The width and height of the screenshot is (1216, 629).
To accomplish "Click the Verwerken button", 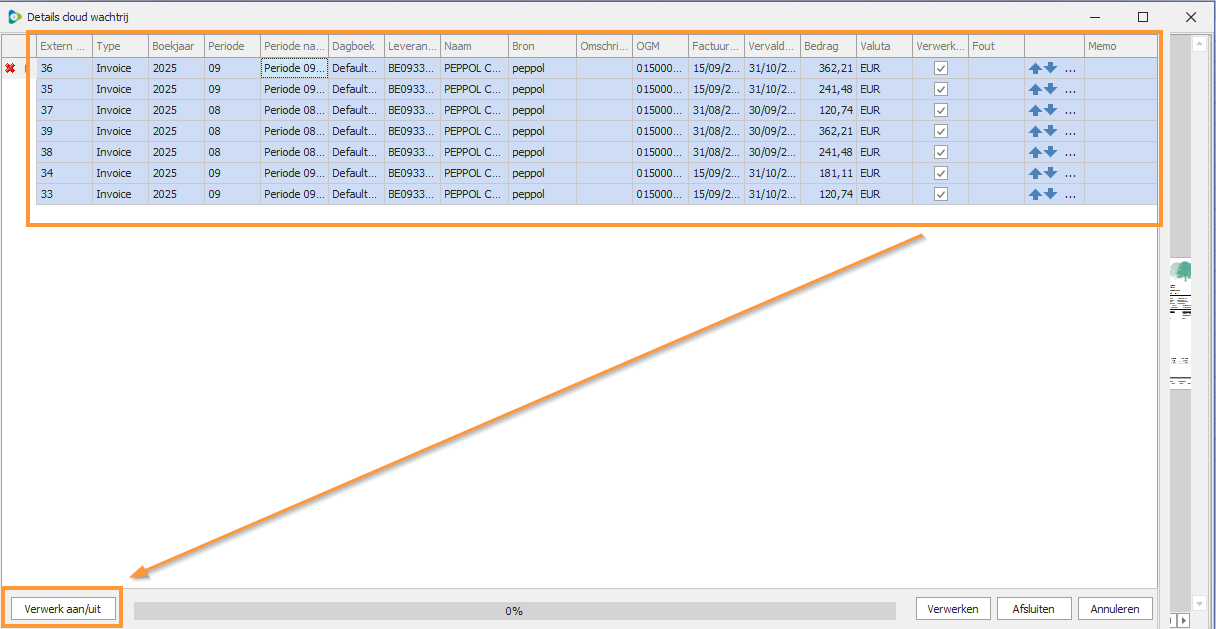I will pyautogui.click(x=953, y=608).
